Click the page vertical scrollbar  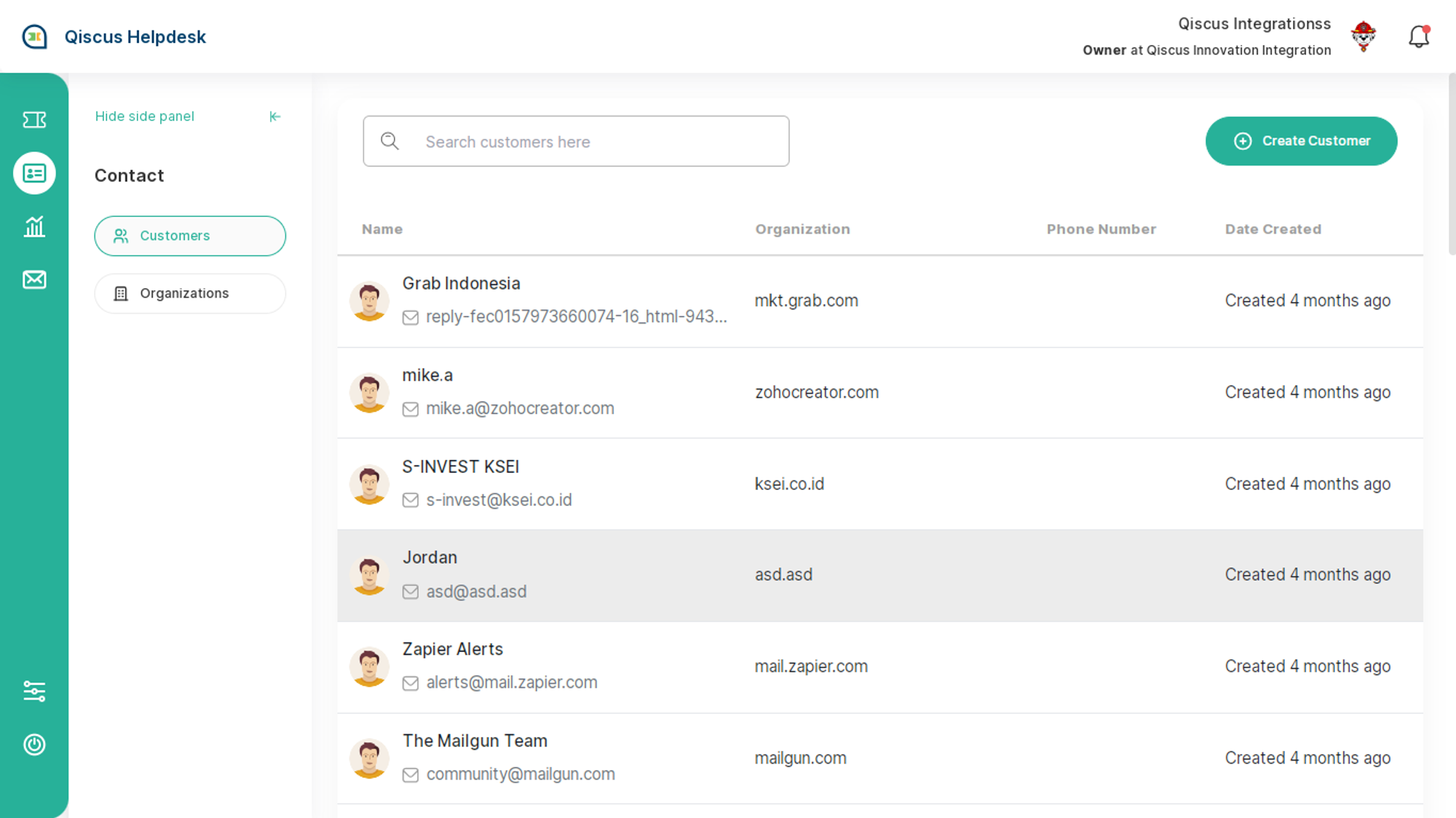(1452, 164)
